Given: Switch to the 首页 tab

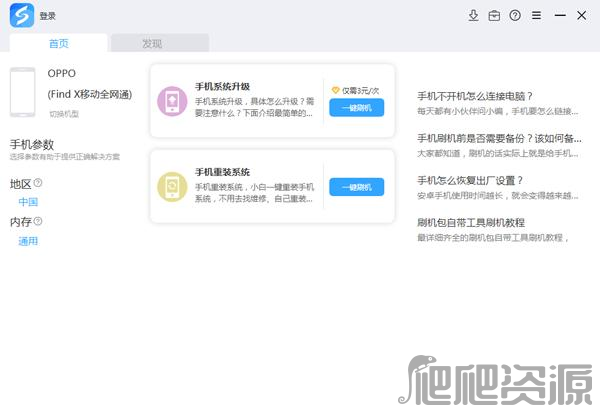Looking at the screenshot, I should pos(59,43).
